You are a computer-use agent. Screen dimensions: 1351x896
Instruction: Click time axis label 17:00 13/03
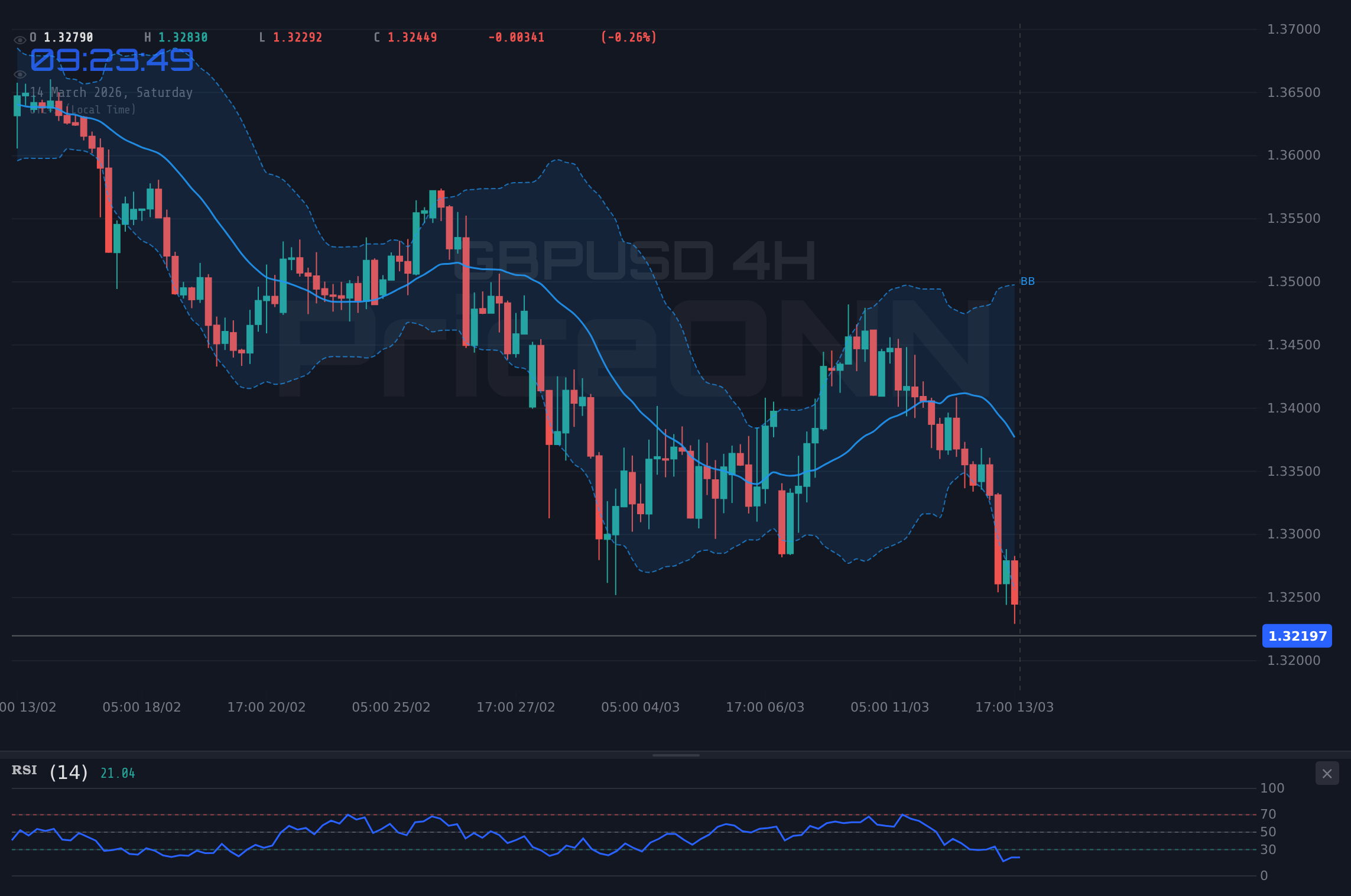[1015, 707]
